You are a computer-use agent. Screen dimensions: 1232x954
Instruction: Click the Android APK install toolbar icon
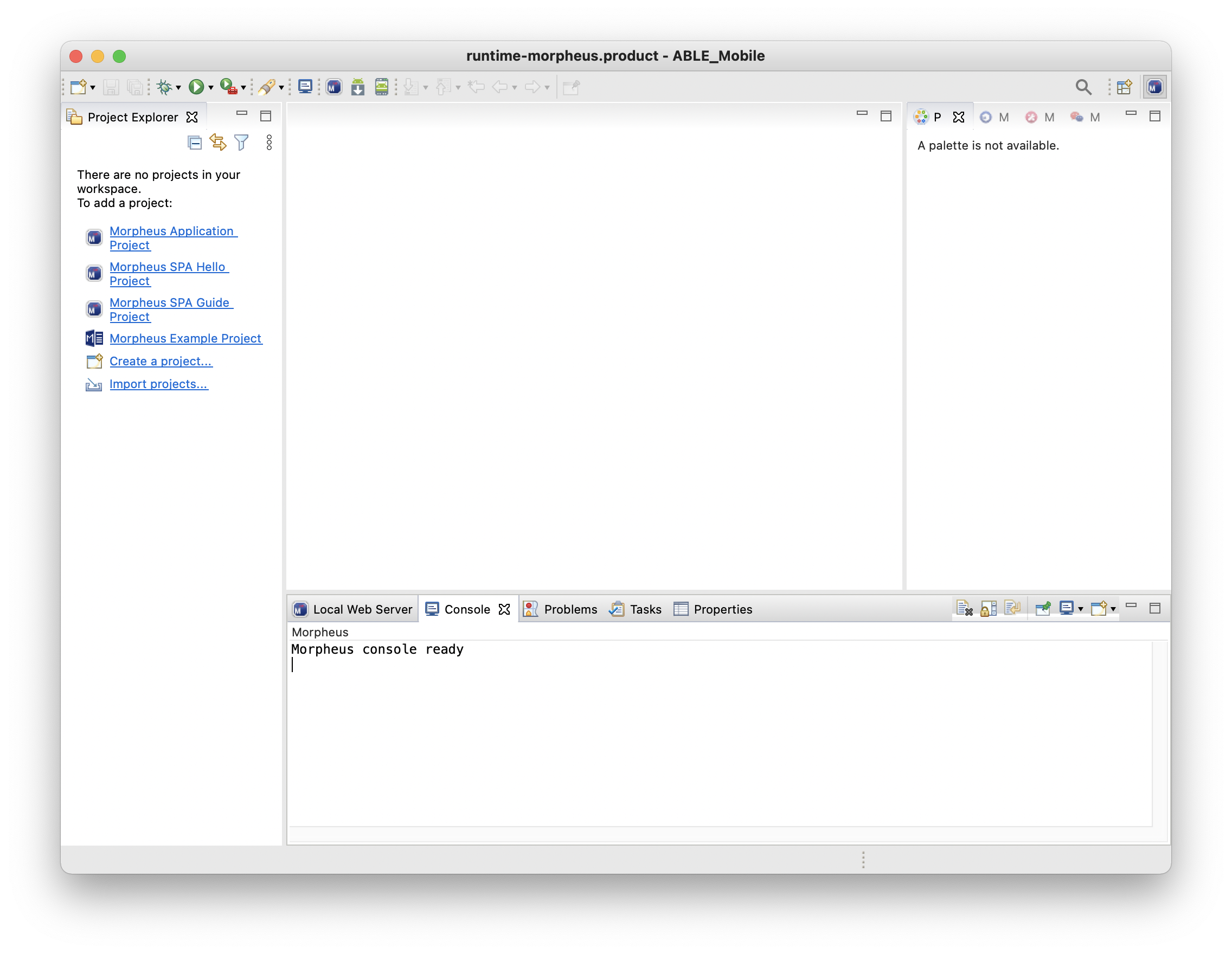click(358, 86)
